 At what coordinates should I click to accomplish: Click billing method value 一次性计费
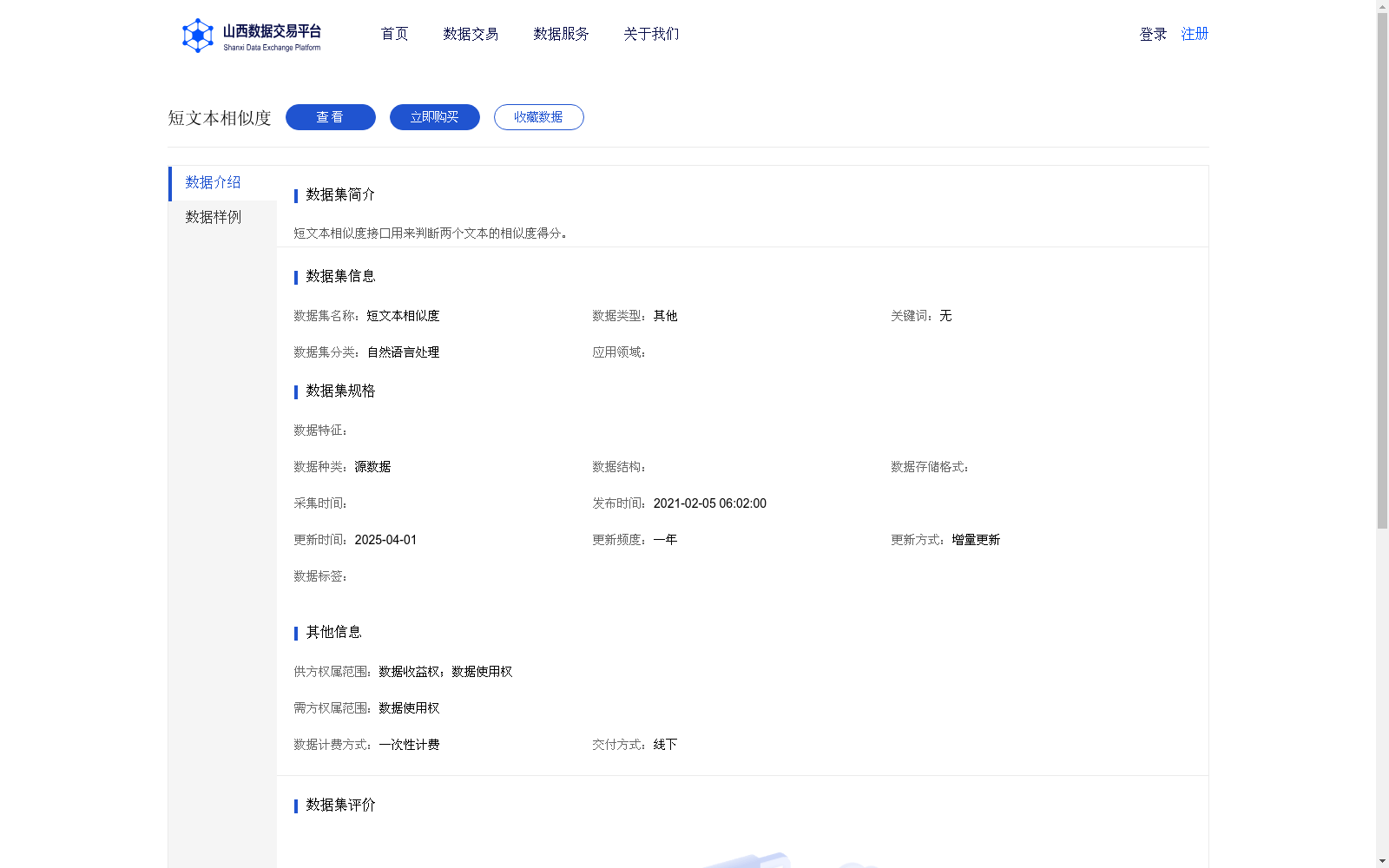(409, 745)
